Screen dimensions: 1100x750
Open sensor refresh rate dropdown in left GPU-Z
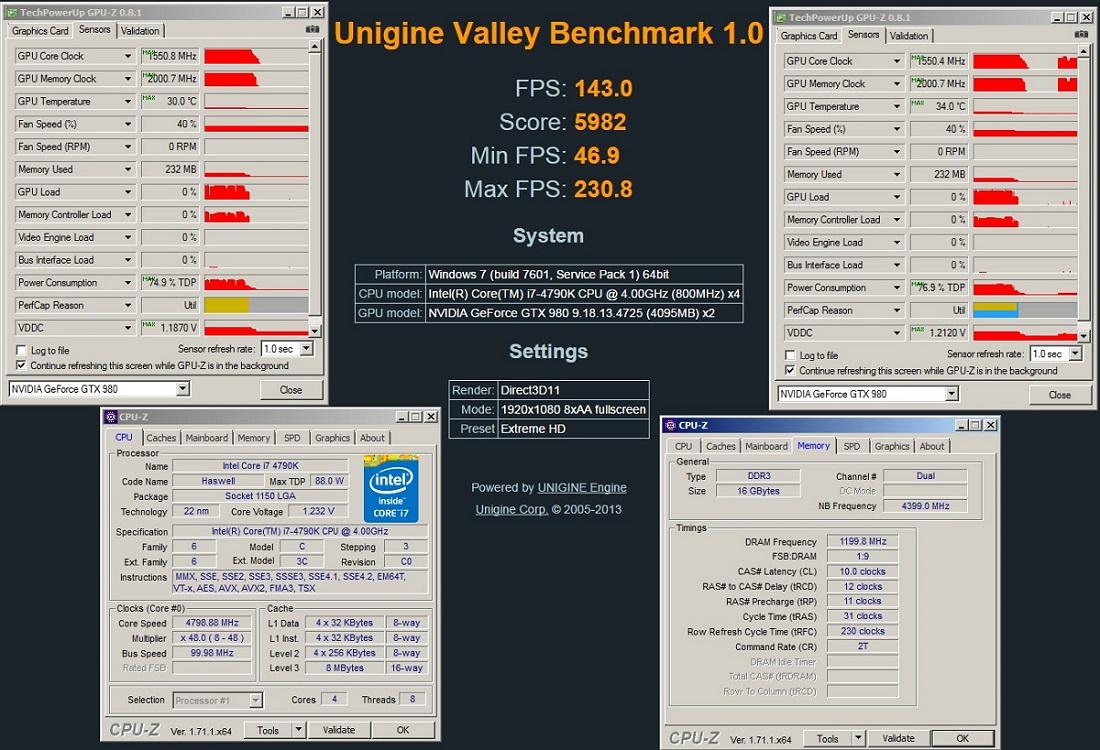[307, 349]
